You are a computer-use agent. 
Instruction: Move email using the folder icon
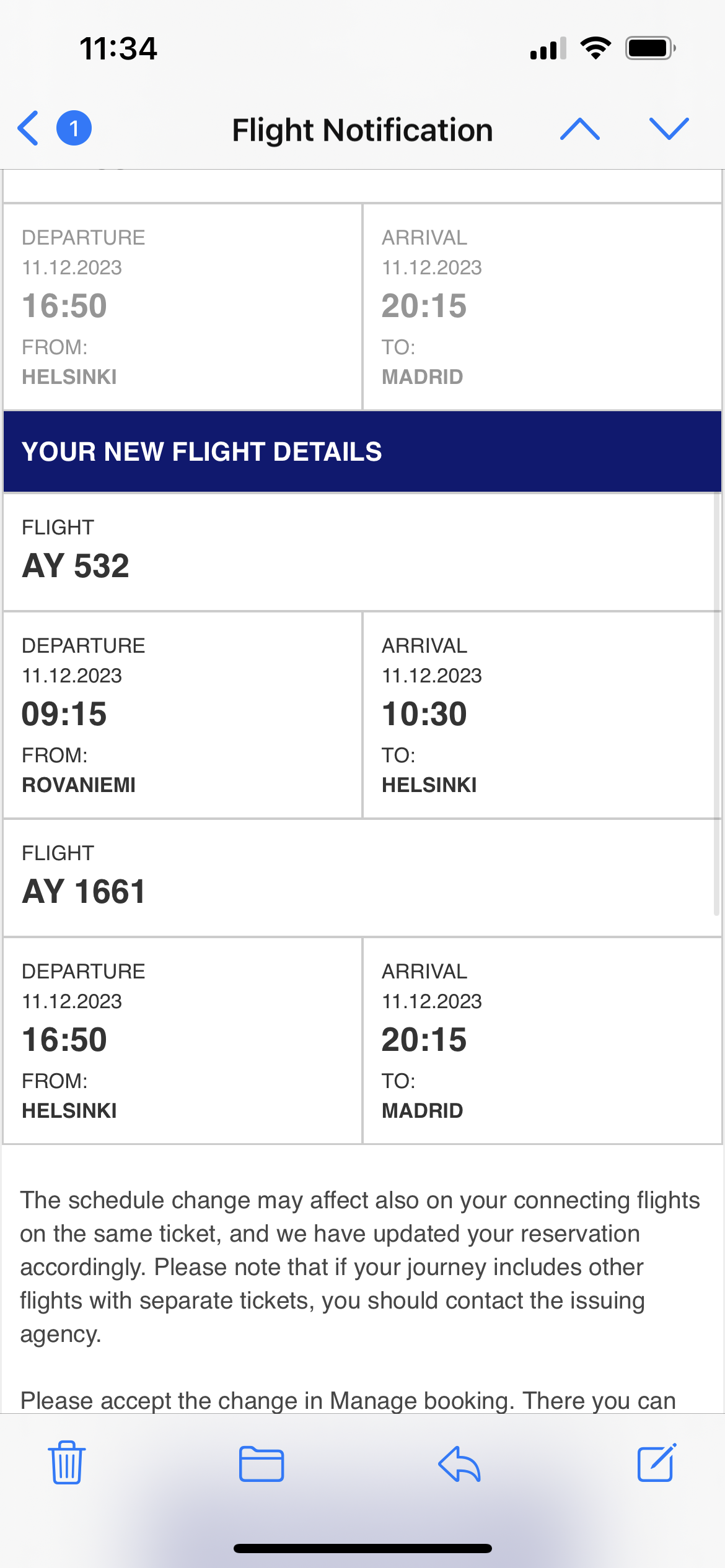pyautogui.click(x=261, y=1464)
